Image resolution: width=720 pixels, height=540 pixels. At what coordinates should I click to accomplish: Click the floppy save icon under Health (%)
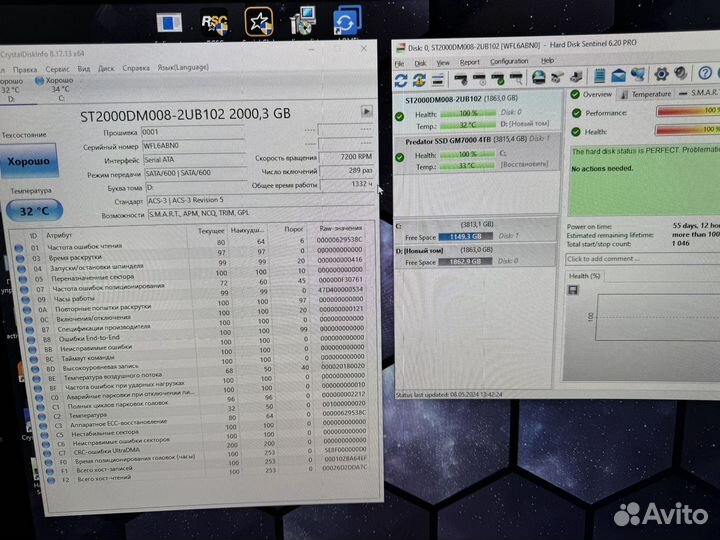point(573,290)
